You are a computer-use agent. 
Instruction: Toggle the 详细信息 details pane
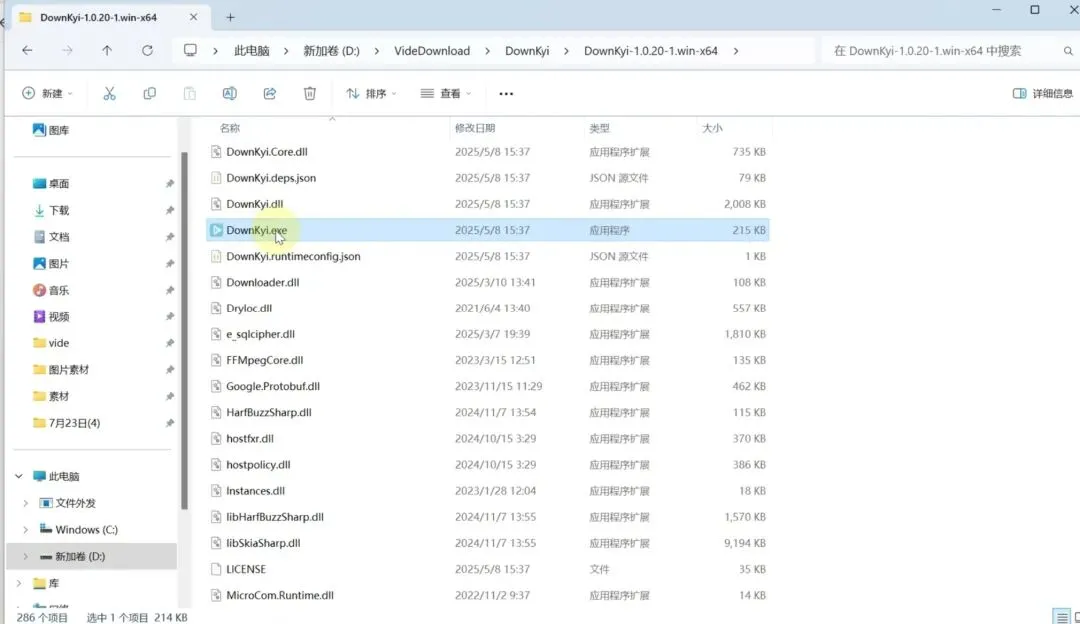[1043, 94]
